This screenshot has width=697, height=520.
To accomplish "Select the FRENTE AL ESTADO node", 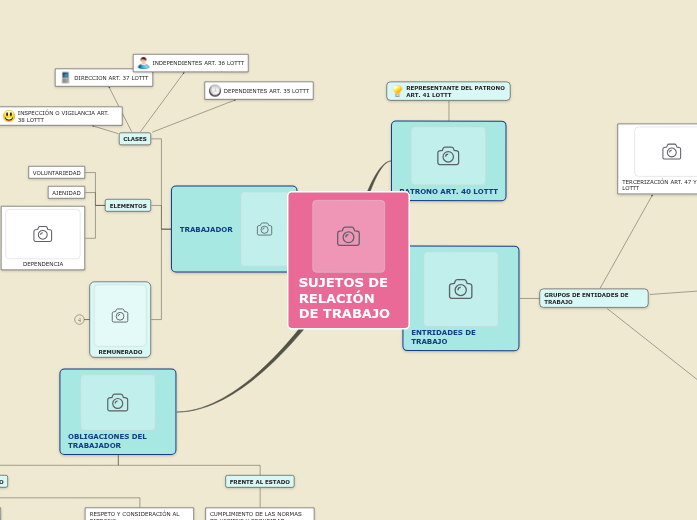I will 259,482.
